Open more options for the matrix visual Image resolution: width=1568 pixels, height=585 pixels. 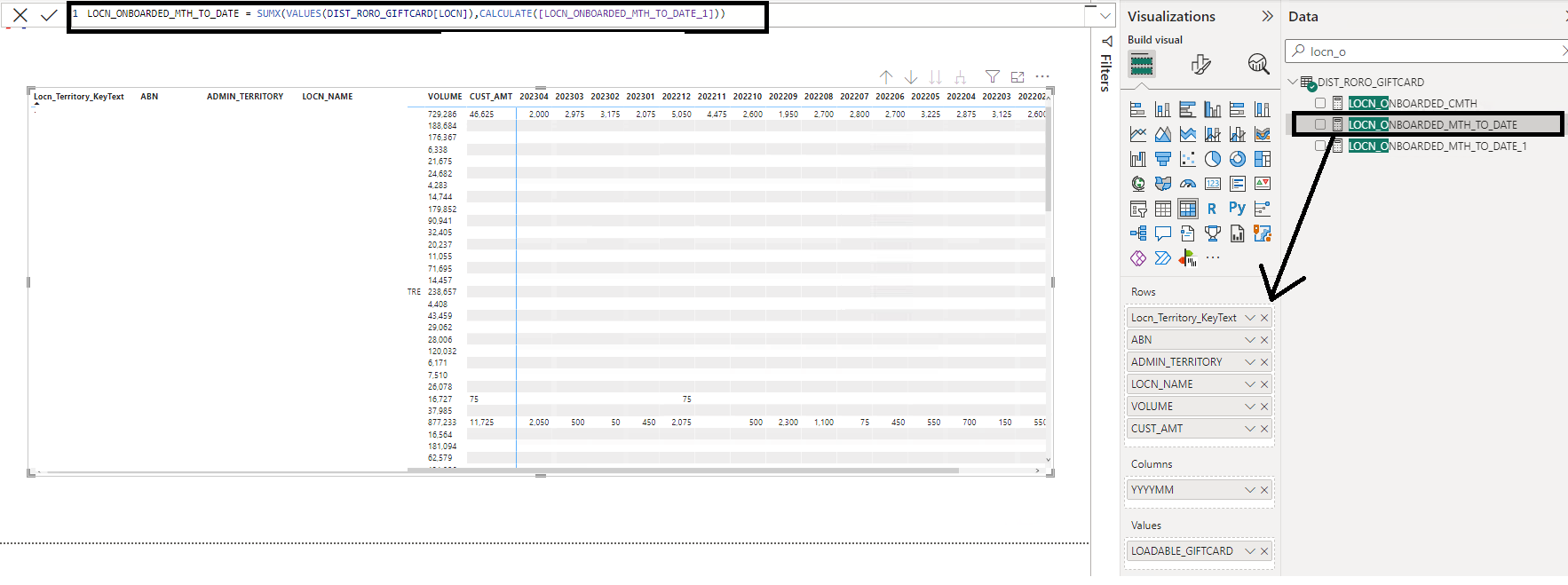tap(1042, 77)
